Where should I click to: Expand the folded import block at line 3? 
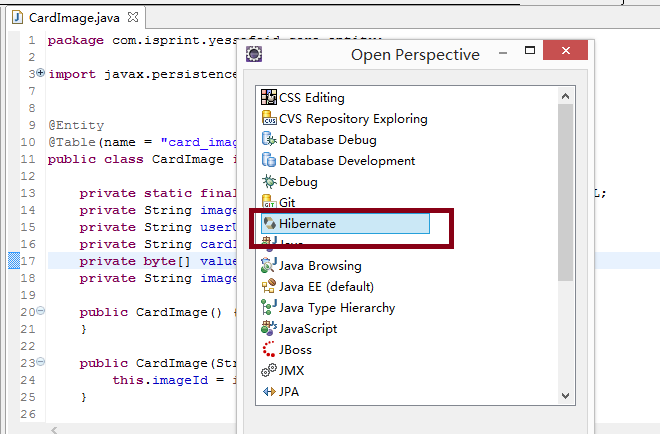pyautogui.click(x=40, y=73)
